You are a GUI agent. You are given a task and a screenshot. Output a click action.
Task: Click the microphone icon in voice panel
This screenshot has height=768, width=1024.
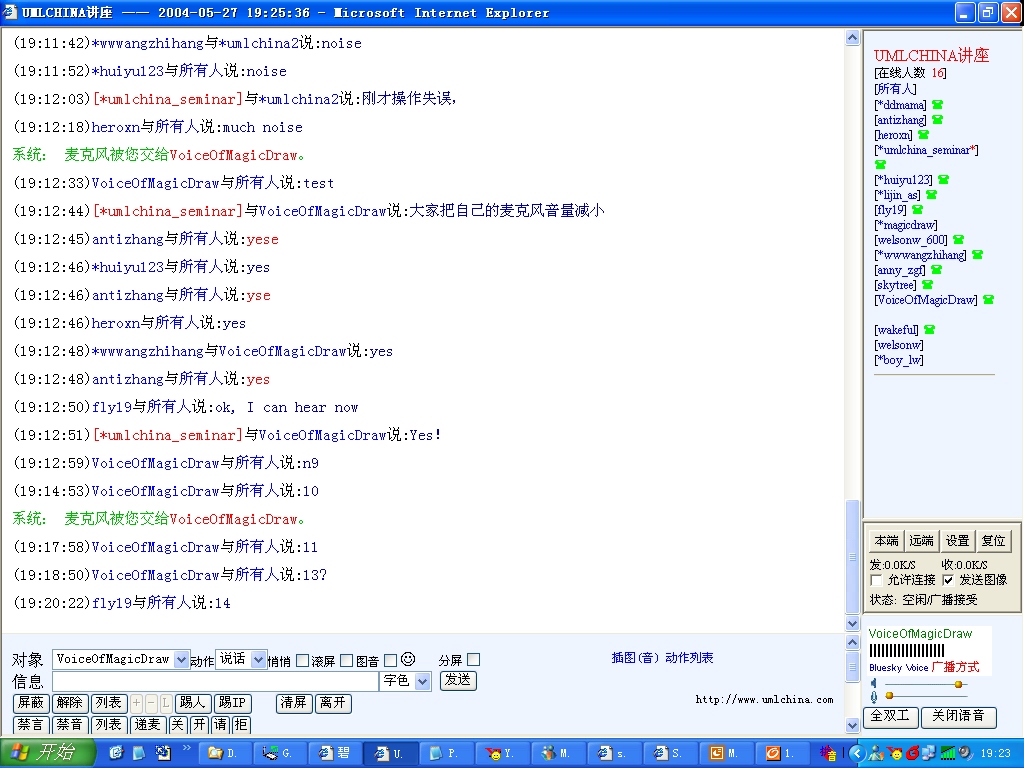[874, 696]
